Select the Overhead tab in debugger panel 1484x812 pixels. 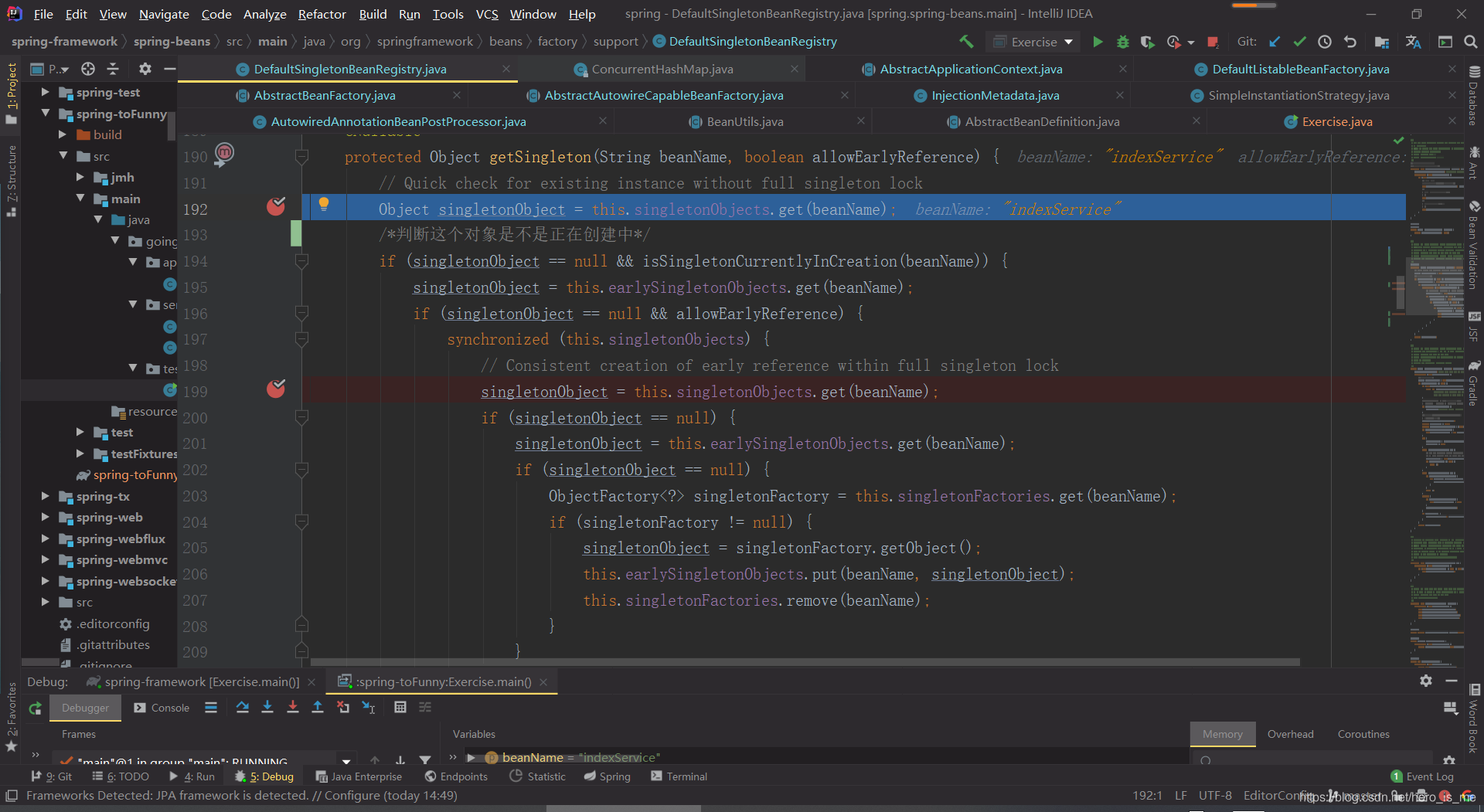(x=1290, y=734)
